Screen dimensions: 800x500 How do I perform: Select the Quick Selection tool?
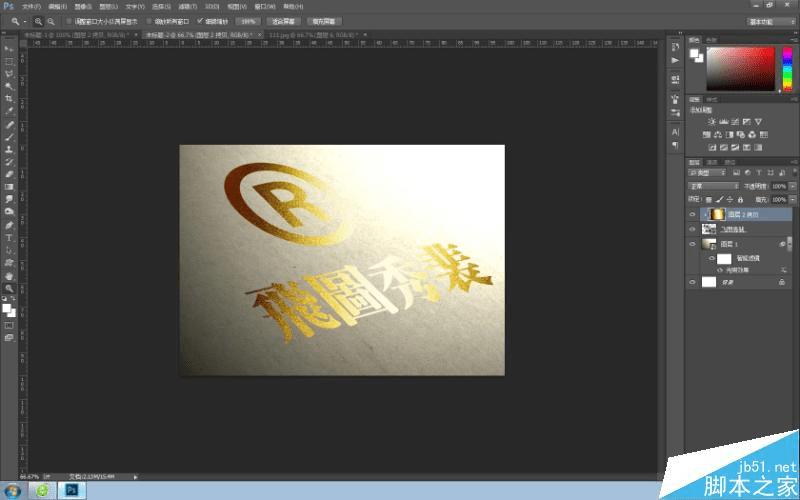pyautogui.click(x=9, y=86)
